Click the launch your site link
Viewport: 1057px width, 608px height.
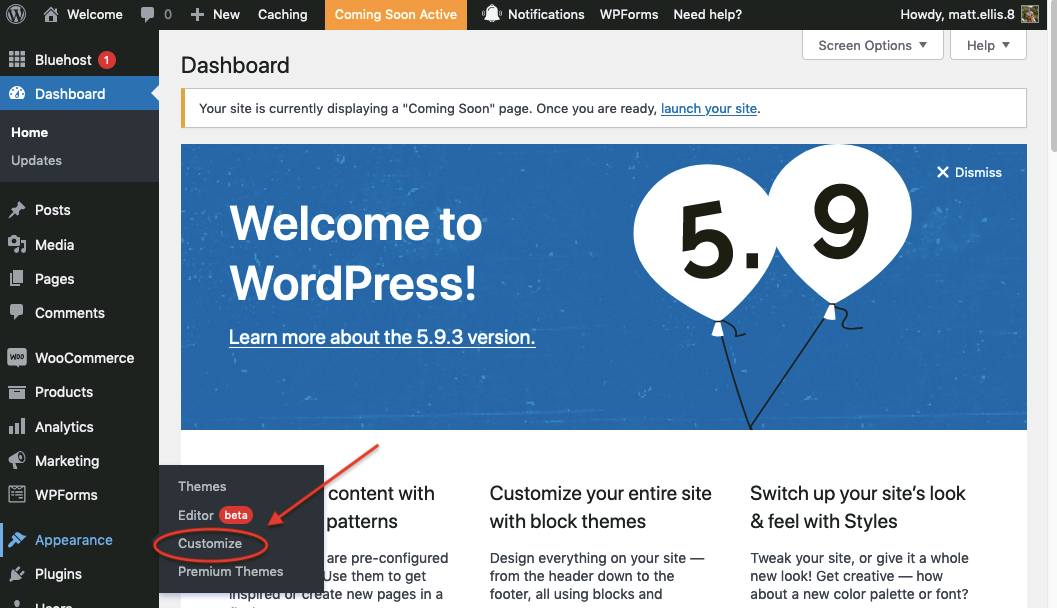[708, 109]
